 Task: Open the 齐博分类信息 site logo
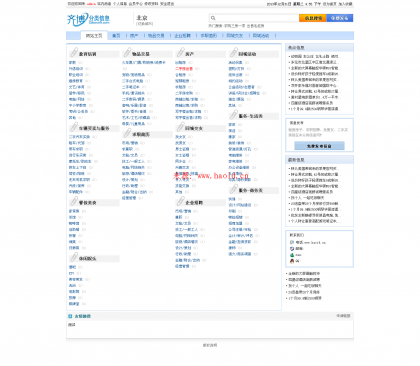88,19
